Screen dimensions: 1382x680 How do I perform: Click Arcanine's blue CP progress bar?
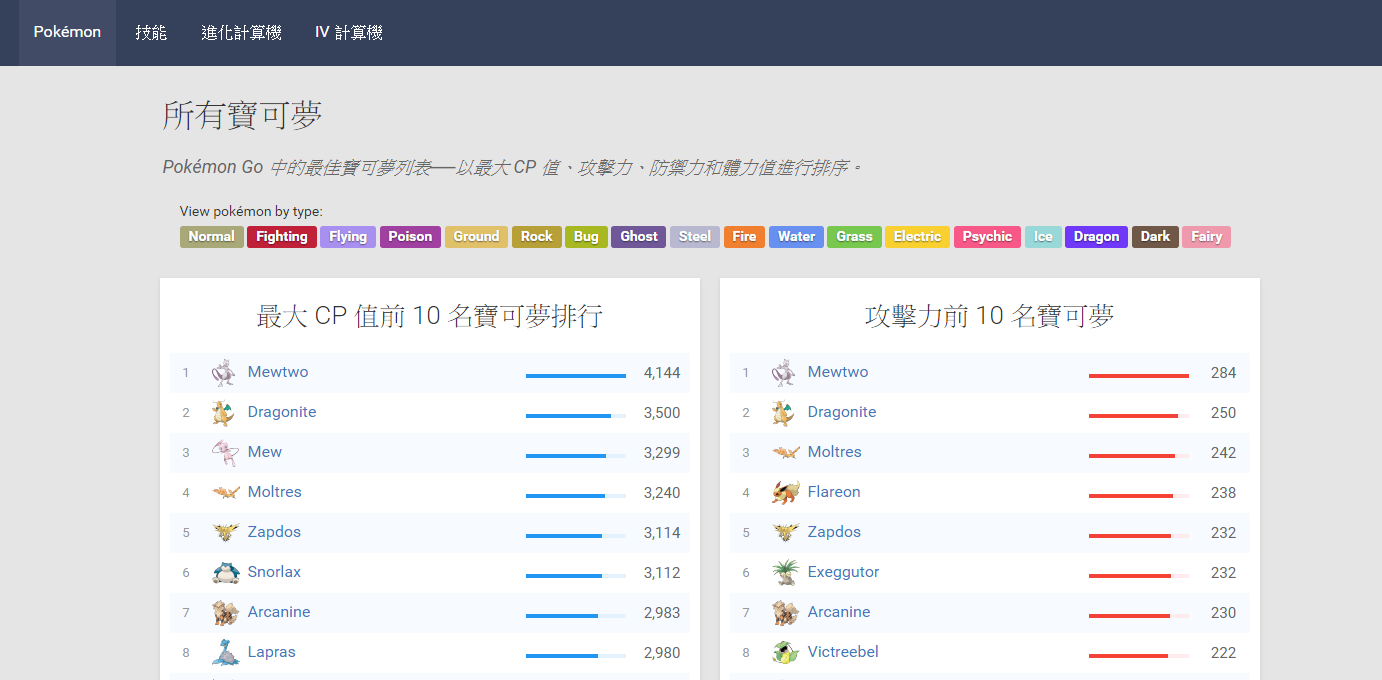click(x=575, y=616)
